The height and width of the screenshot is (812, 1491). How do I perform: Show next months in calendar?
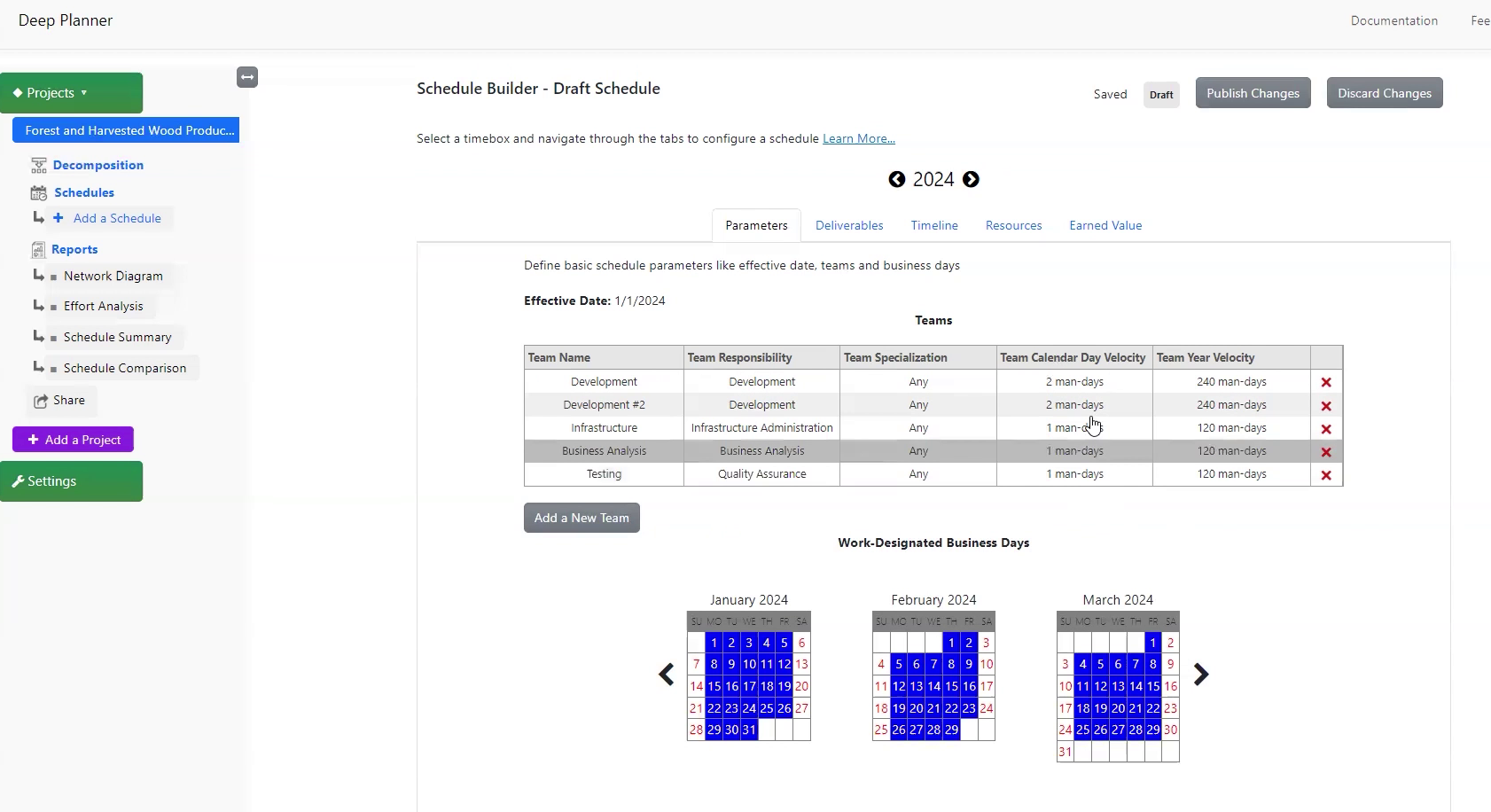click(x=1201, y=675)
